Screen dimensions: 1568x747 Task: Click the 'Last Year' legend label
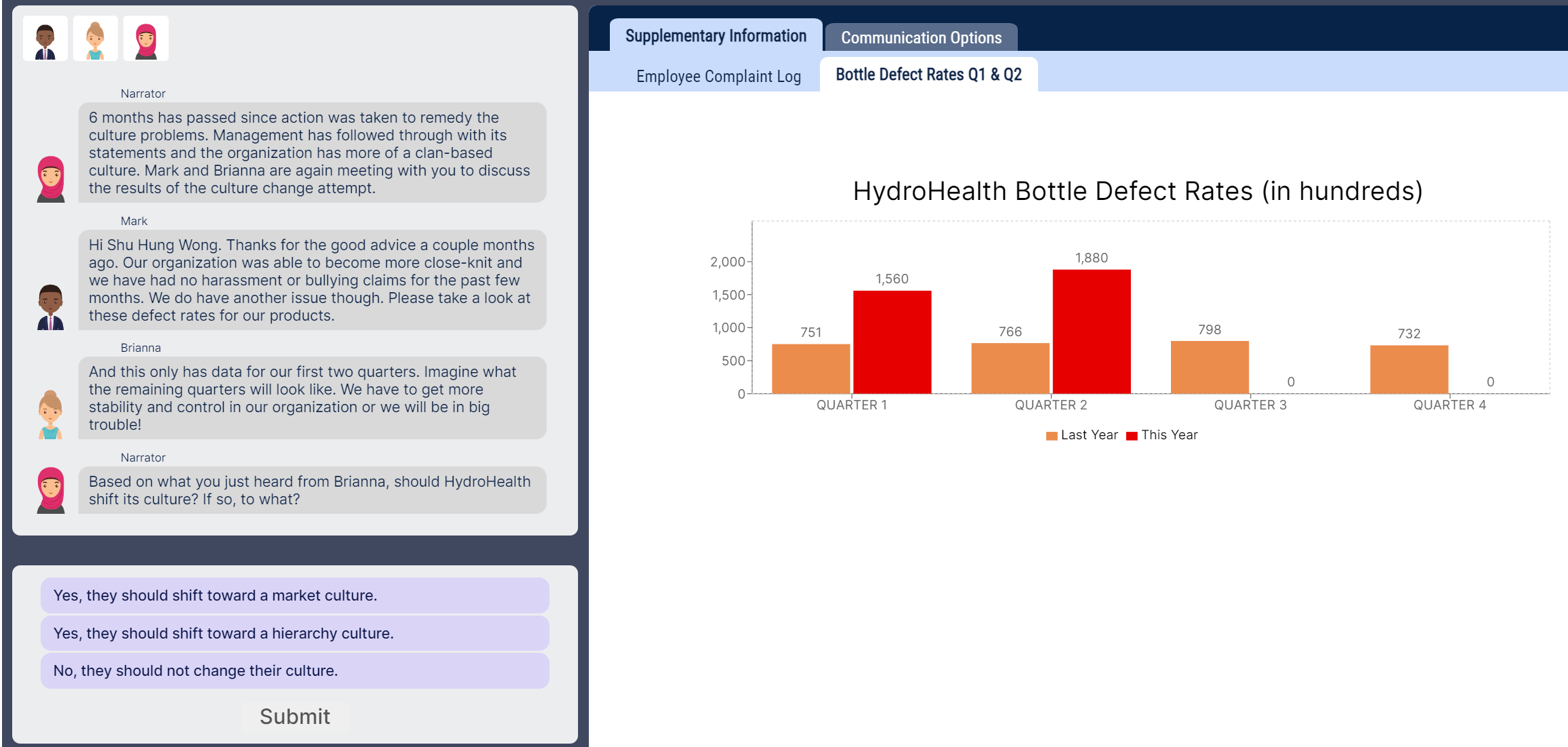(x=1089, y=435)
